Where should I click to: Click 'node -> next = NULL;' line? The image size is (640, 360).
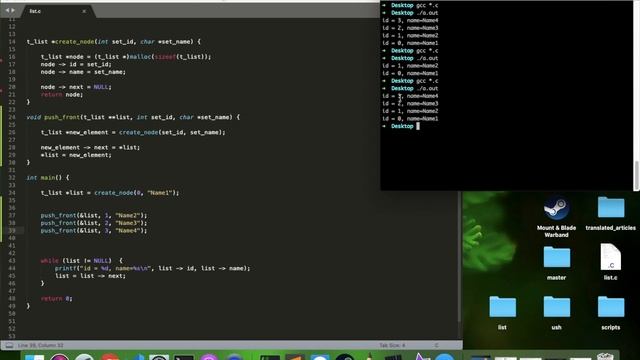pos(76,87)
